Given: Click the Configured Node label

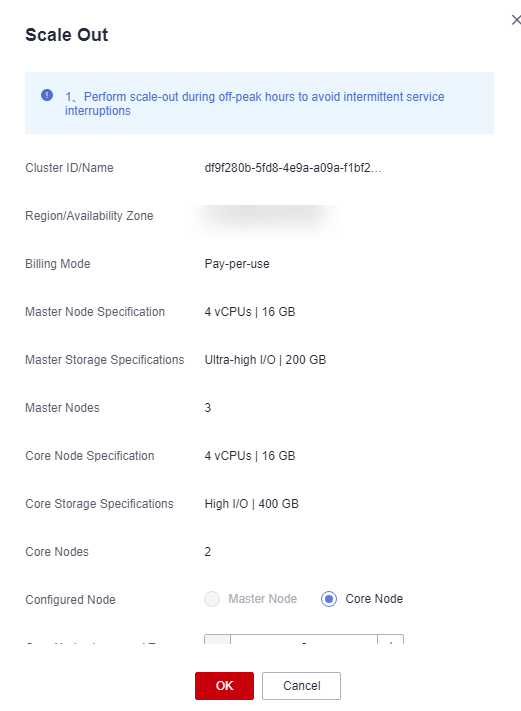Looking at the screenshot, I should point(70,599).
